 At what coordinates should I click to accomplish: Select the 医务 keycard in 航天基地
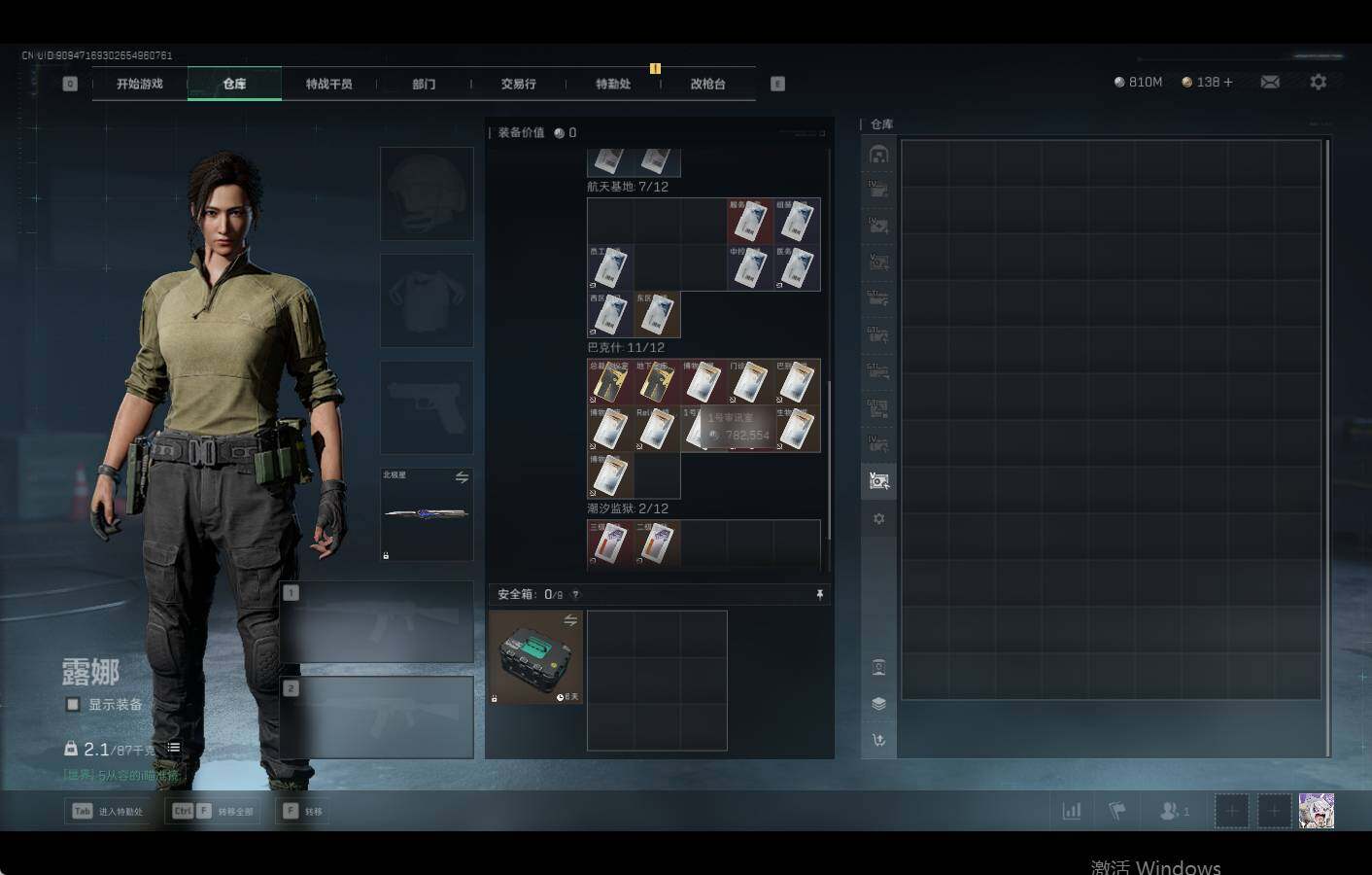[x=797, y=267]
